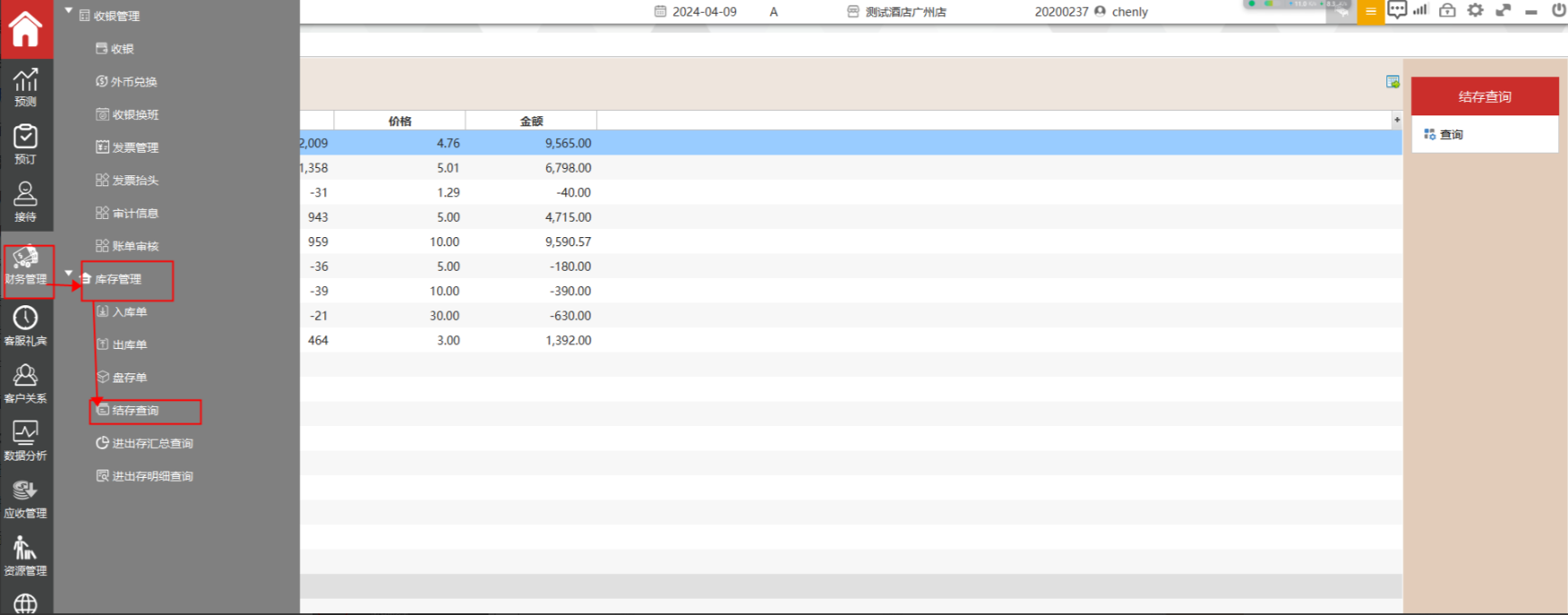Click the lock screen icon

(1447, 11)
